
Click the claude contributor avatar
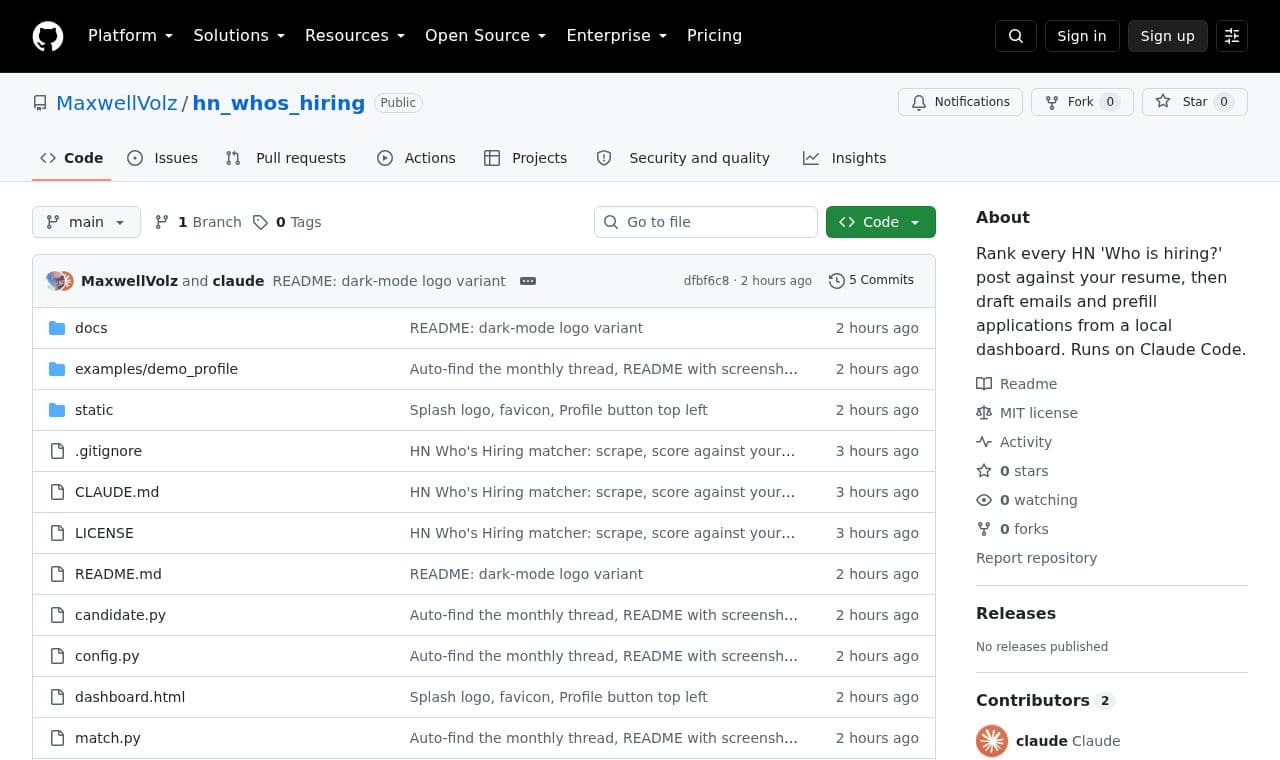point(992,741)
